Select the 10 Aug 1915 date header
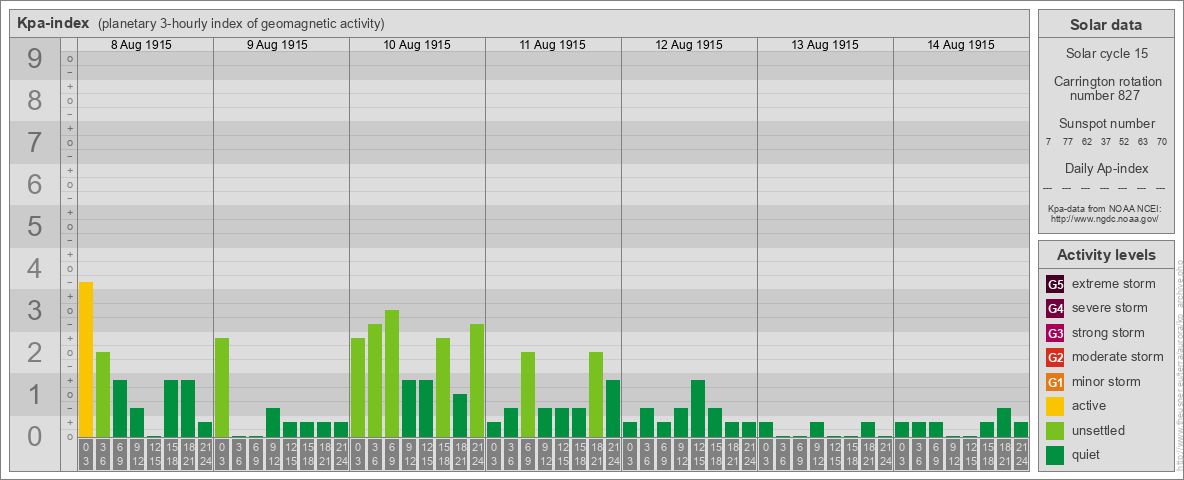1184x480 pixels. point(417,45)
